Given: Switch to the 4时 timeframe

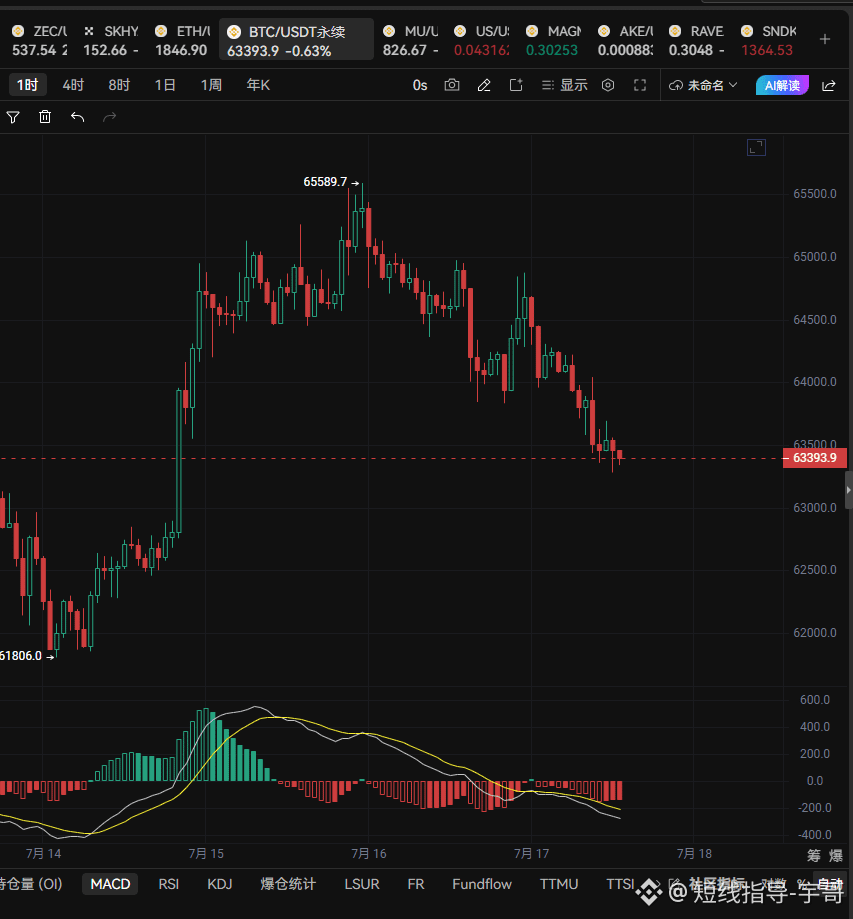Looking at the screenshot, I should 73,86.
